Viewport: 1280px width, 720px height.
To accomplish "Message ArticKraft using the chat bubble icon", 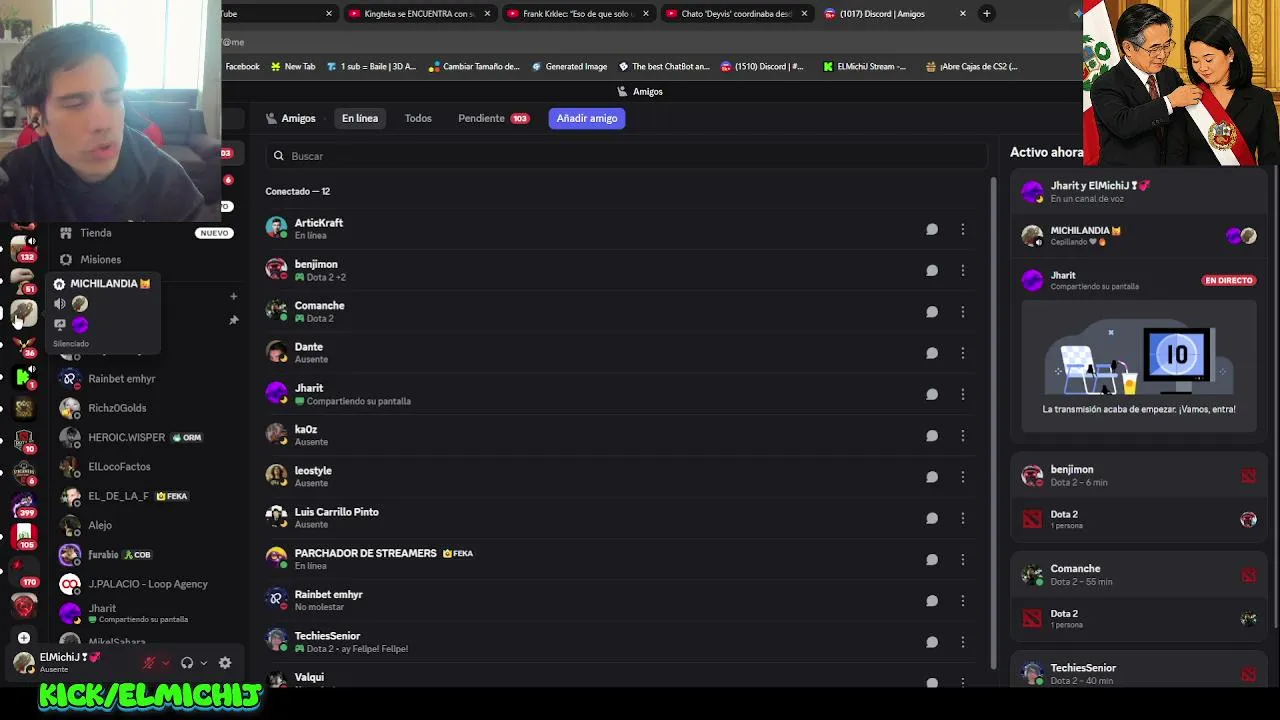I will 932,229.
